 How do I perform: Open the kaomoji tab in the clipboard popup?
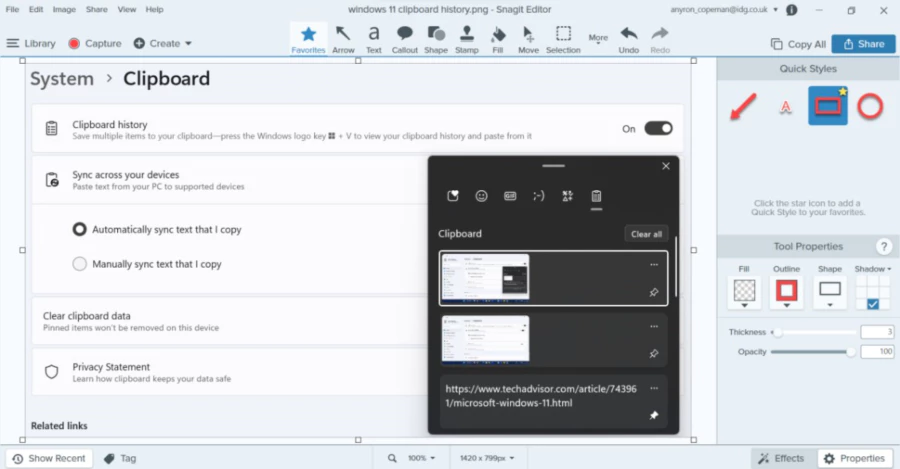pyautogui.click(x=538, y=196)
